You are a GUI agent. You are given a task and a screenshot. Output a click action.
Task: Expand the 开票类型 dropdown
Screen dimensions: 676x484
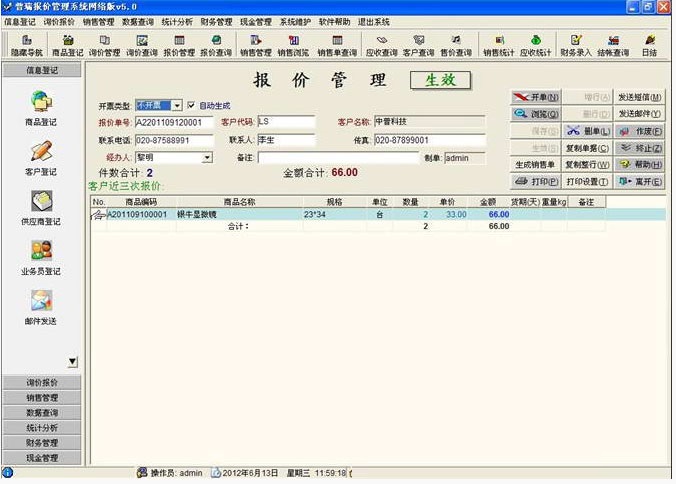[x=176, y=105]
